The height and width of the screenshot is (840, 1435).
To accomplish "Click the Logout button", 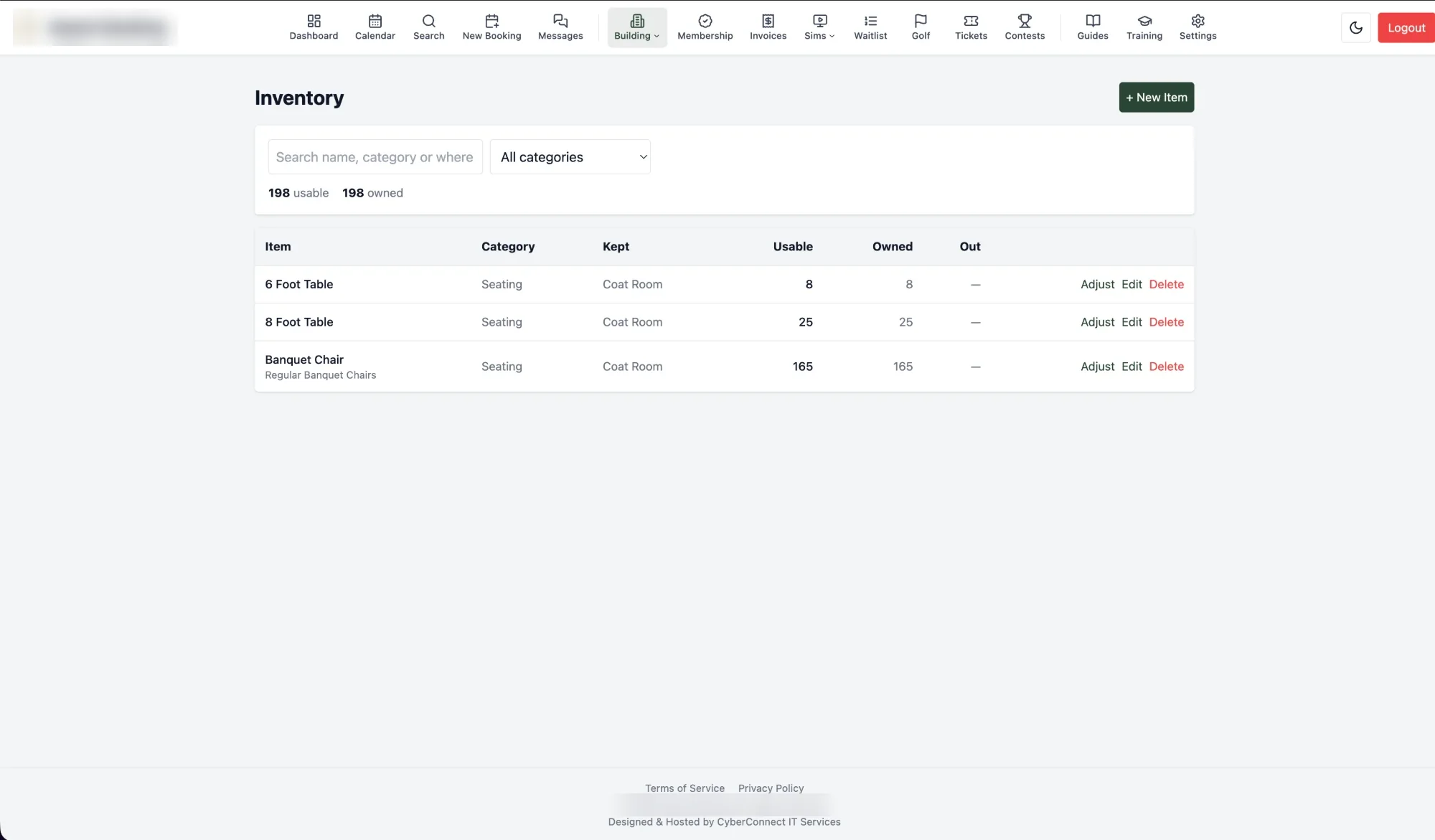I will click(x=1406, y=27).
